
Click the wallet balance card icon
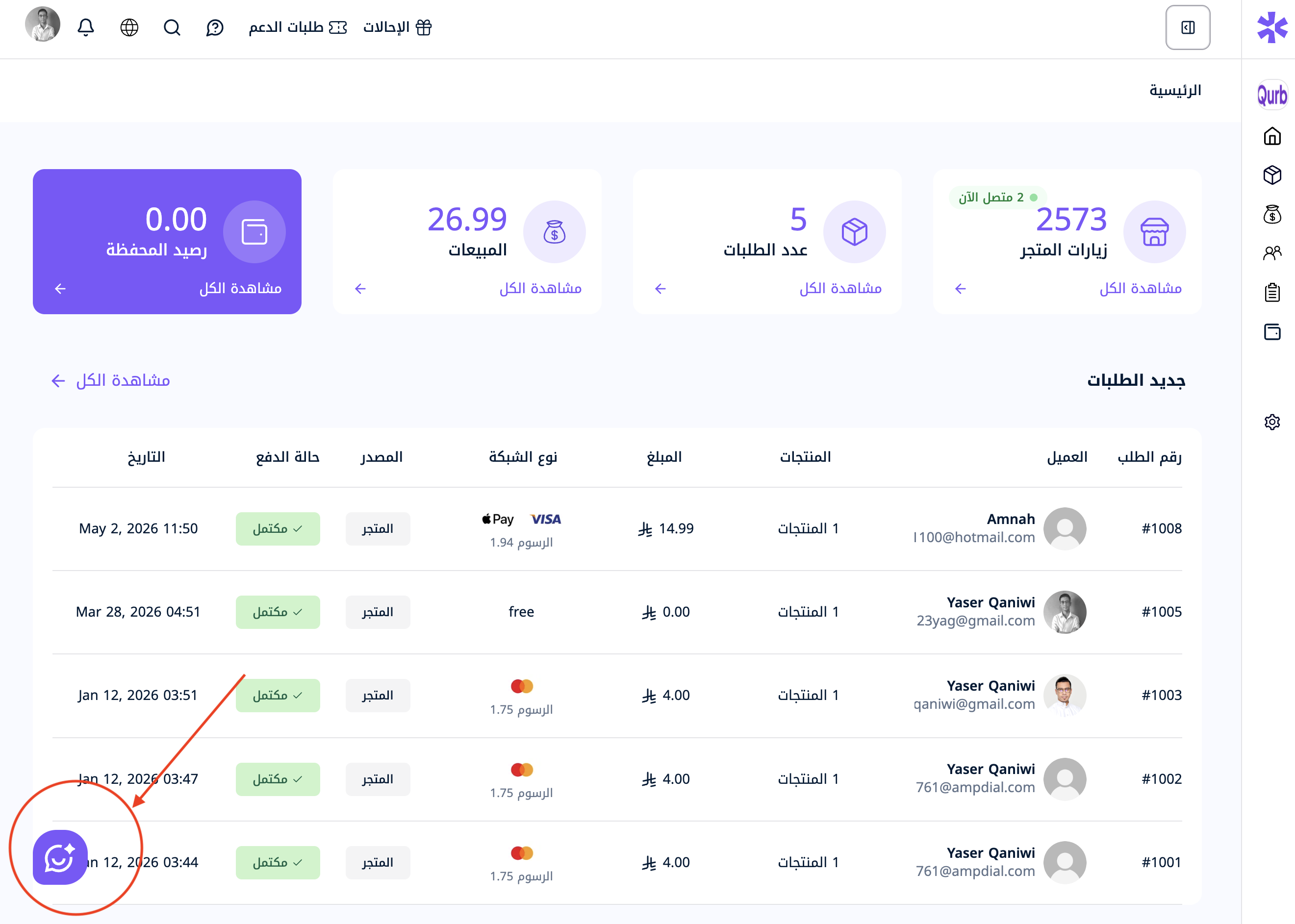coord(254,232)
